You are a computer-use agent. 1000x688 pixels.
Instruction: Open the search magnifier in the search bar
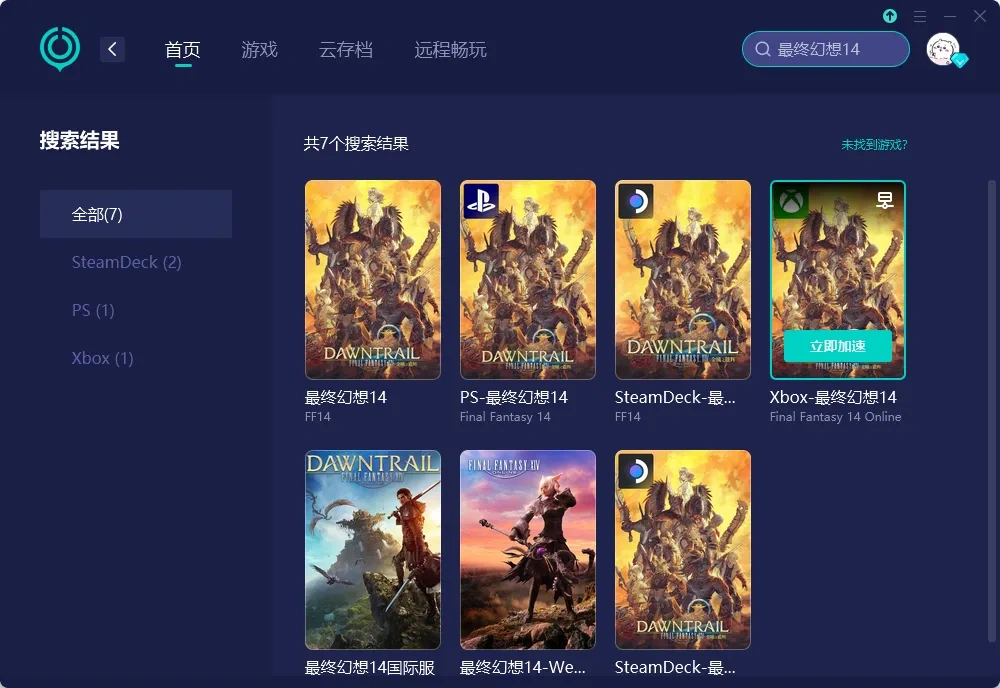pos(763,48)
